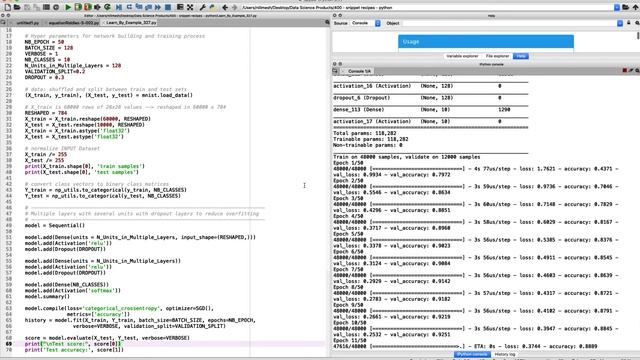Viewport: 640px width, 360px height.
Task: Run file with green play icon
Action: (x=68, y=7)
